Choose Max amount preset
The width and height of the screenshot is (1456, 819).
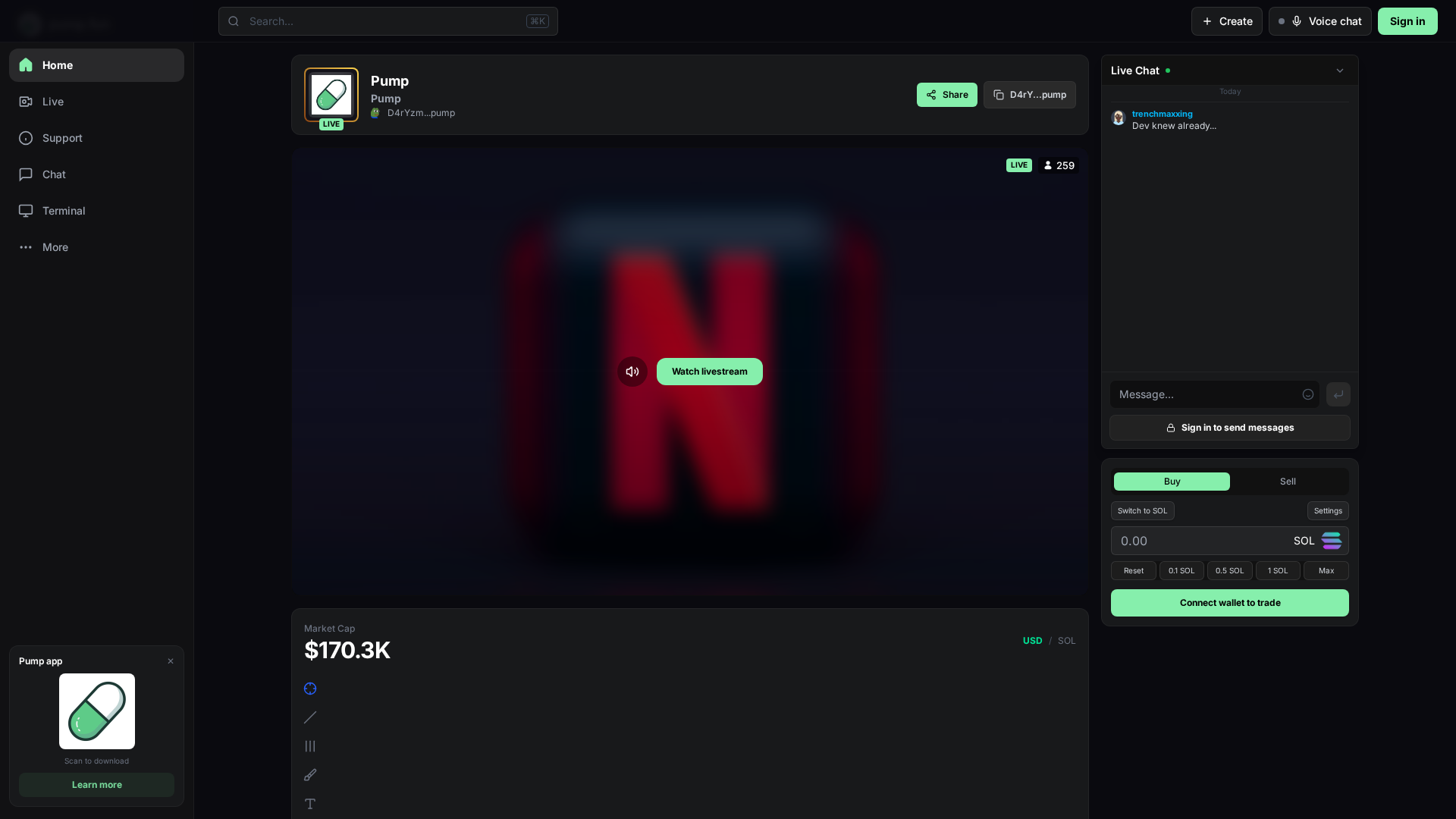tap(1326, 571)
